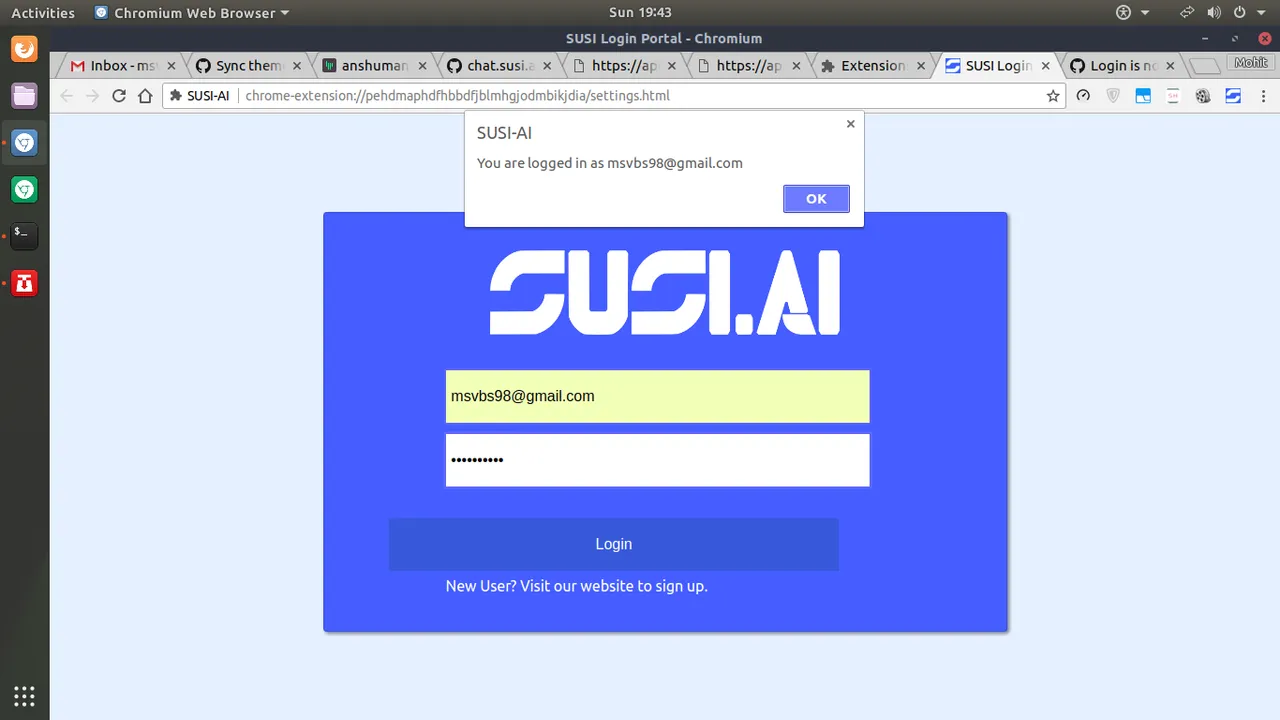Screen dimensions: 1280x720
Task: Launch Firefox from the dock
Action: click(24, 48)
